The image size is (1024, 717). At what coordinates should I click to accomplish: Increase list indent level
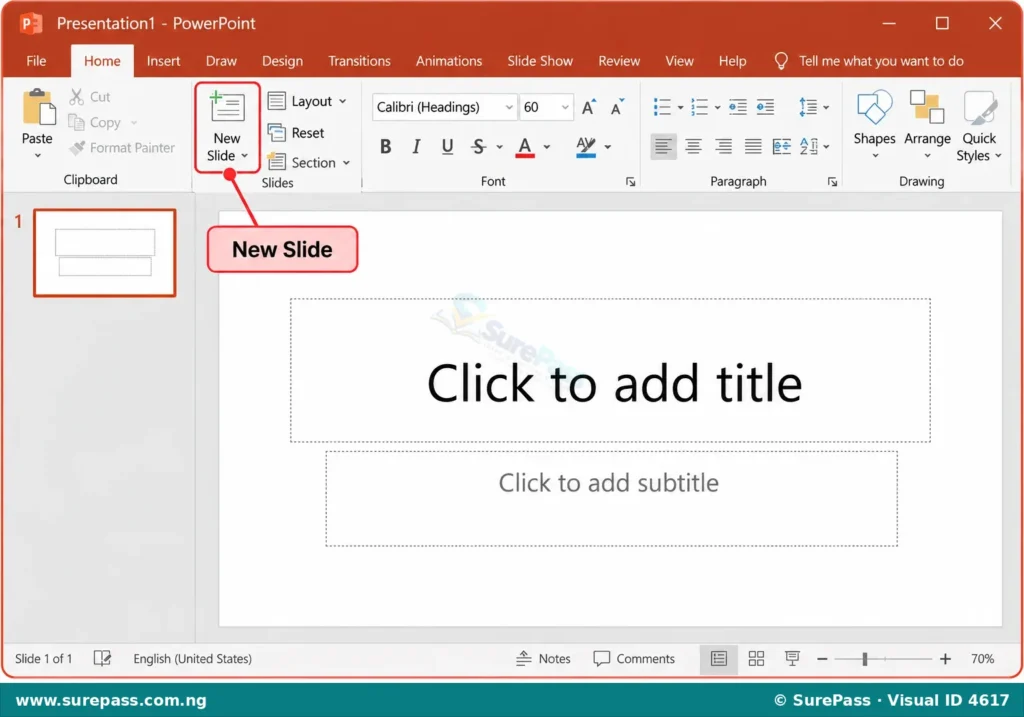point(765,107)
